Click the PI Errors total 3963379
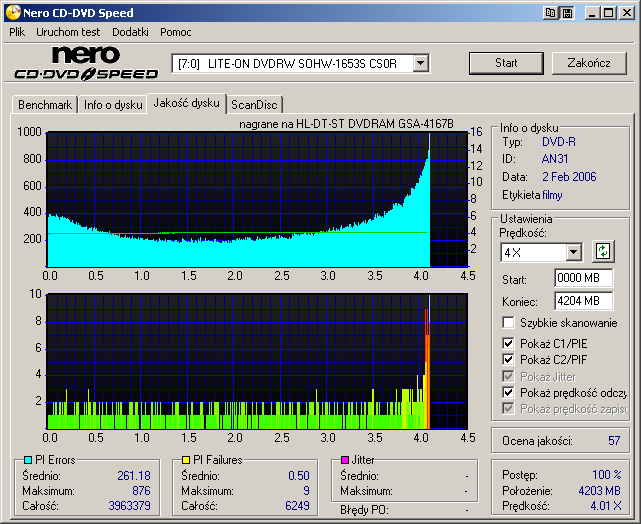Viewport: 641px width, 524px height. tap(129, 506)
